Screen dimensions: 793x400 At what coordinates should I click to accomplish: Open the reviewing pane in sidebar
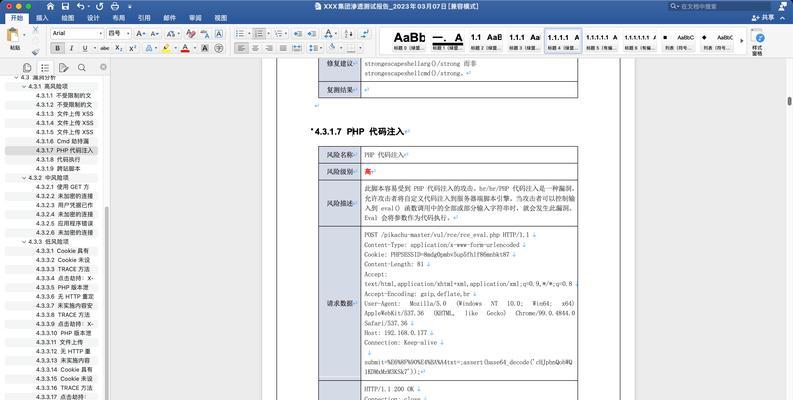[x=63, y=67]
